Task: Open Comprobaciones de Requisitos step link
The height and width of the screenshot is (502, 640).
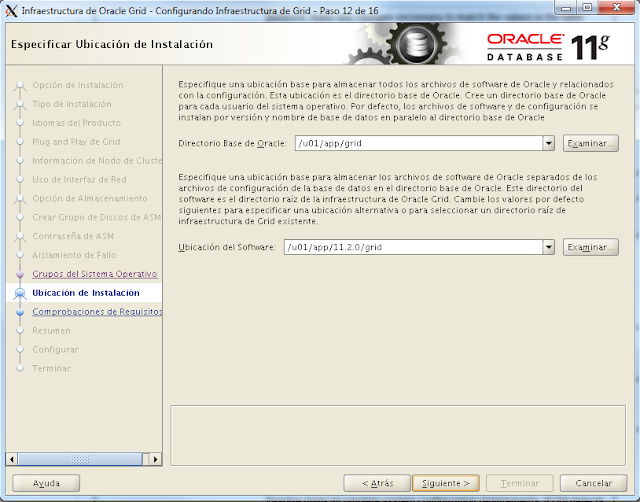Action: 97,311
